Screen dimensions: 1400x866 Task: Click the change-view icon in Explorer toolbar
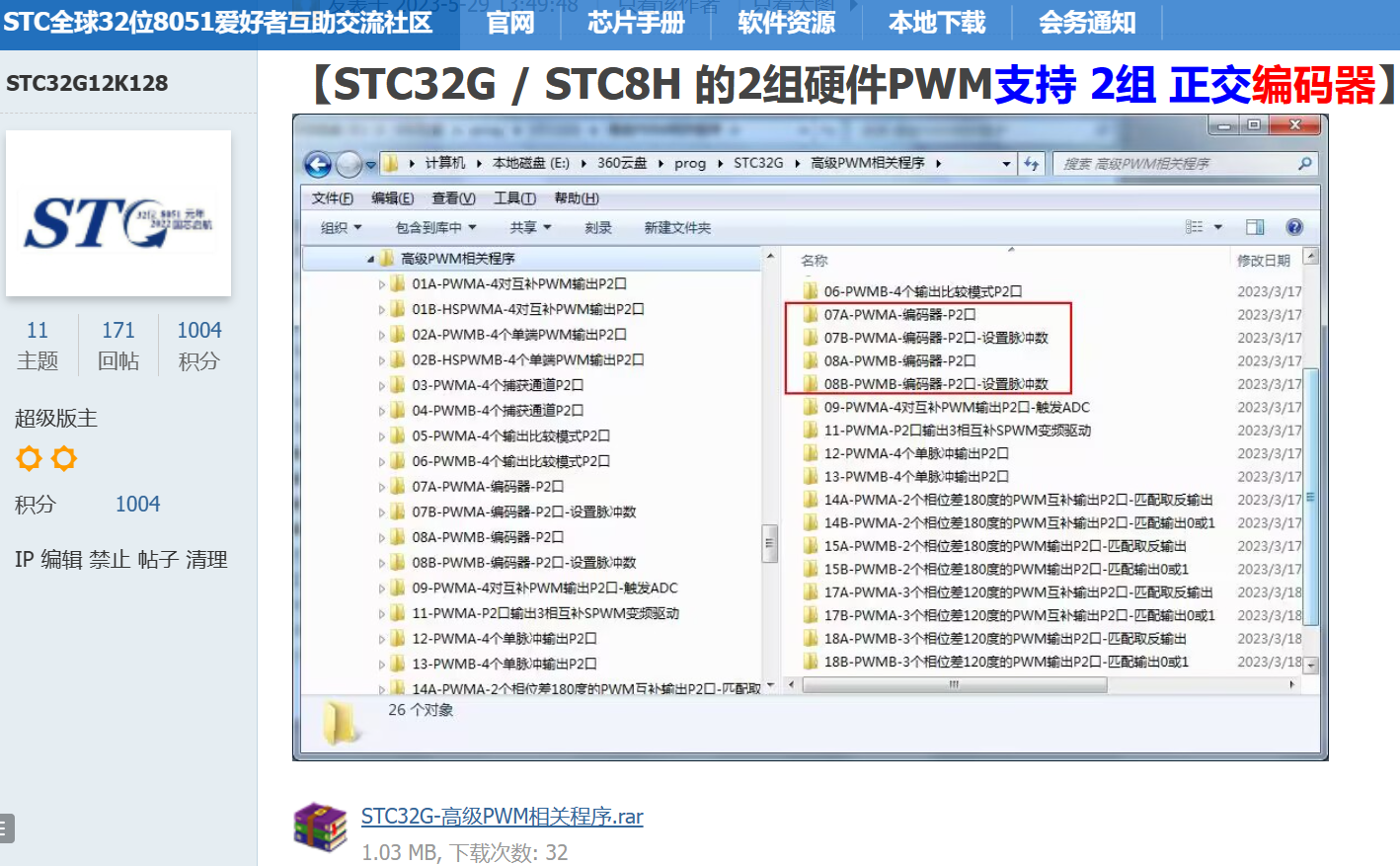[x=1195, y=227]
